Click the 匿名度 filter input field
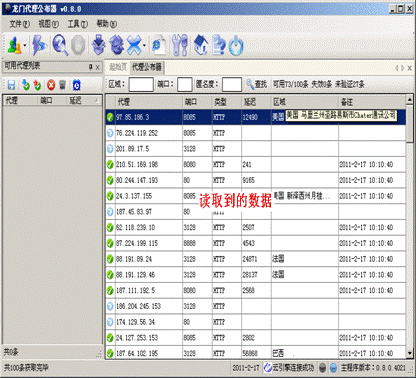This screenshot has width=416, height=378. pyautogui.click(x=232, y=84)
